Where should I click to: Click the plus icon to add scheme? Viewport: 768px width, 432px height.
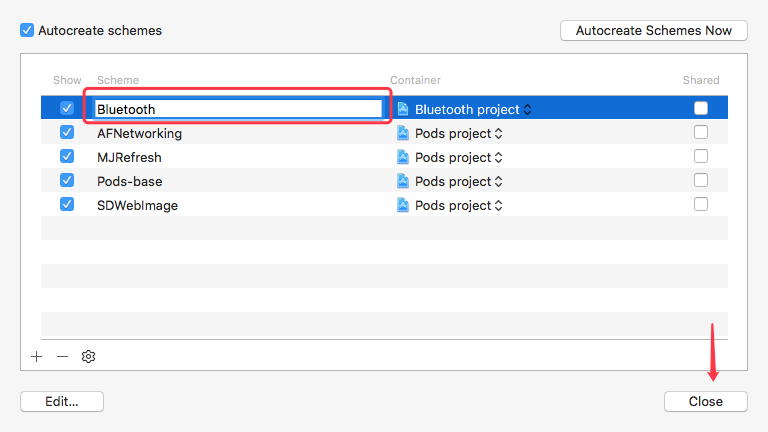[x=37, y=356]
